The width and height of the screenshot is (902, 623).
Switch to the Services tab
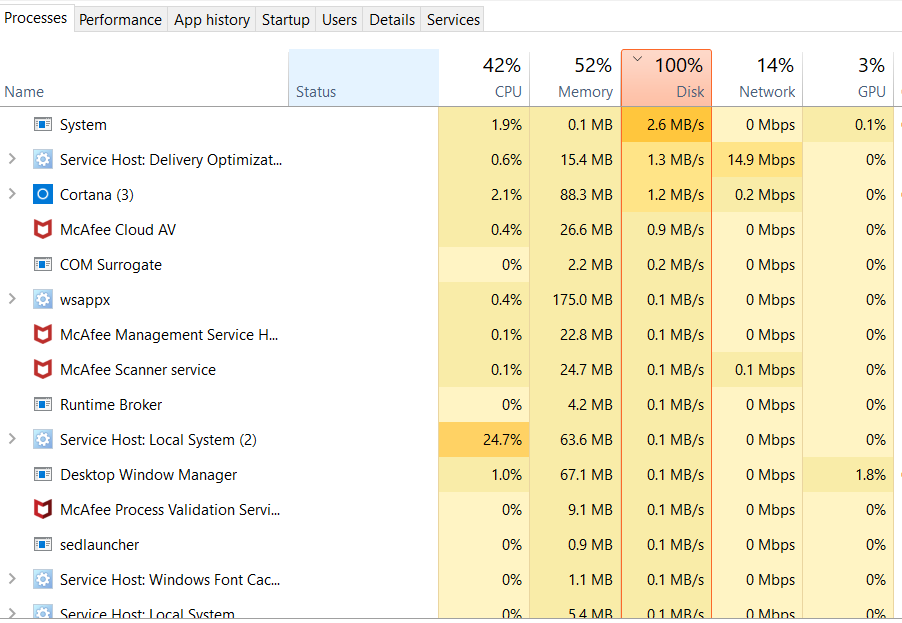[x=453, y=20]
